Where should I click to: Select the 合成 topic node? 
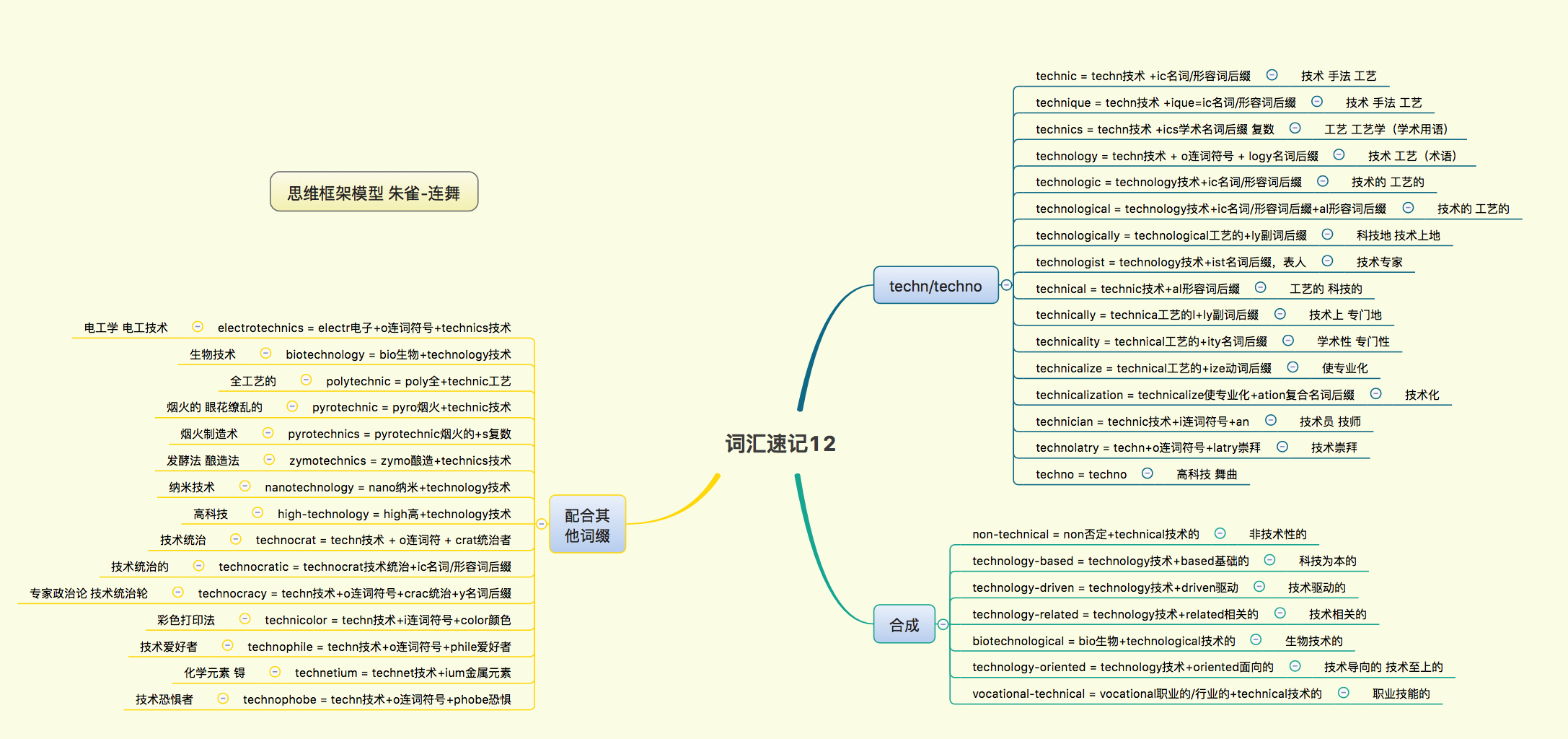click(x=904, y=624)
